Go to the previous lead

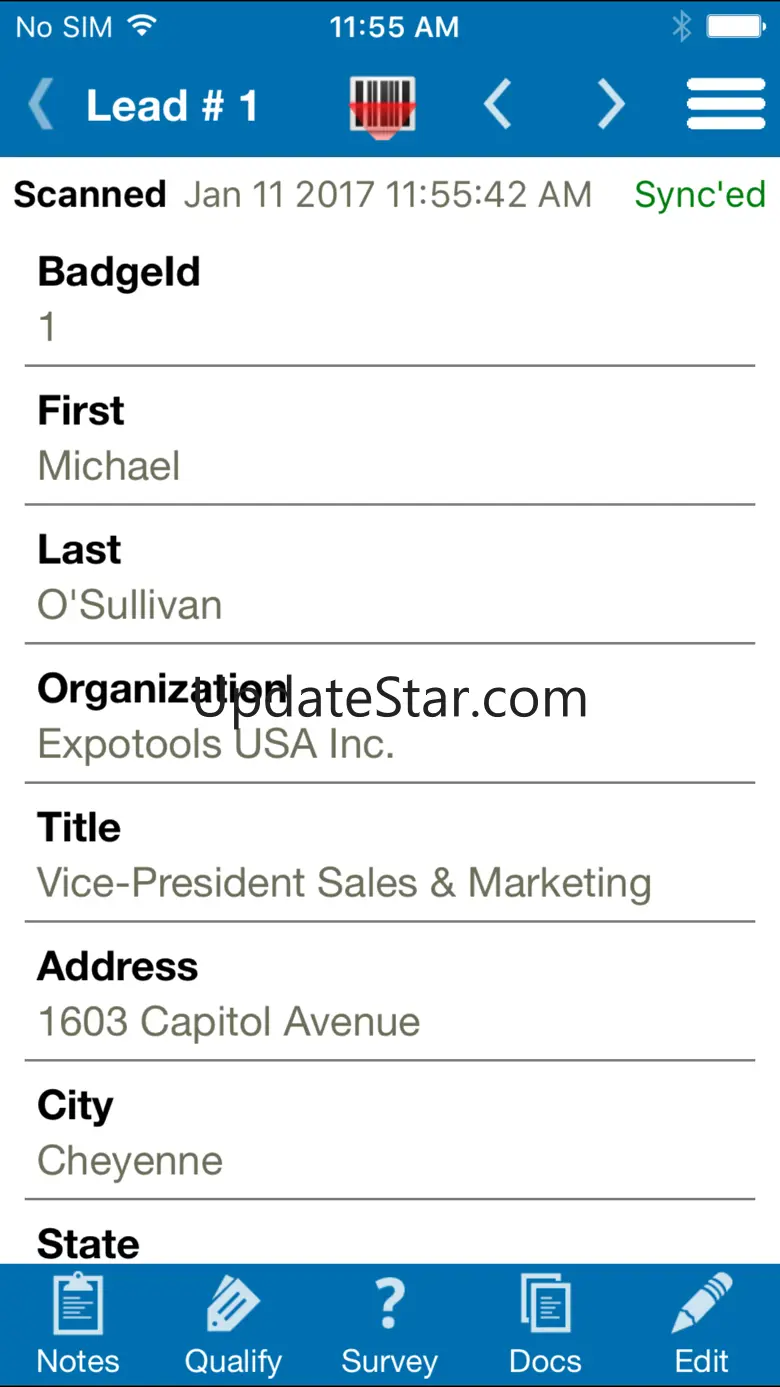click(x=498, y=105)
